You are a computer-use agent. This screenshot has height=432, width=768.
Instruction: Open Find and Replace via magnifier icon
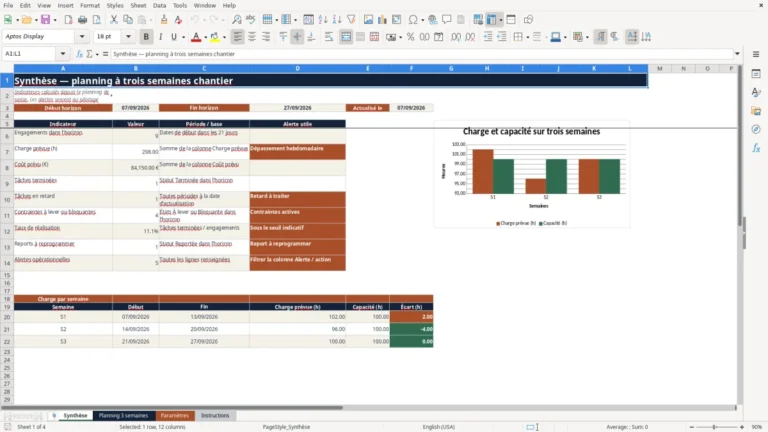[x=237, y=20]
